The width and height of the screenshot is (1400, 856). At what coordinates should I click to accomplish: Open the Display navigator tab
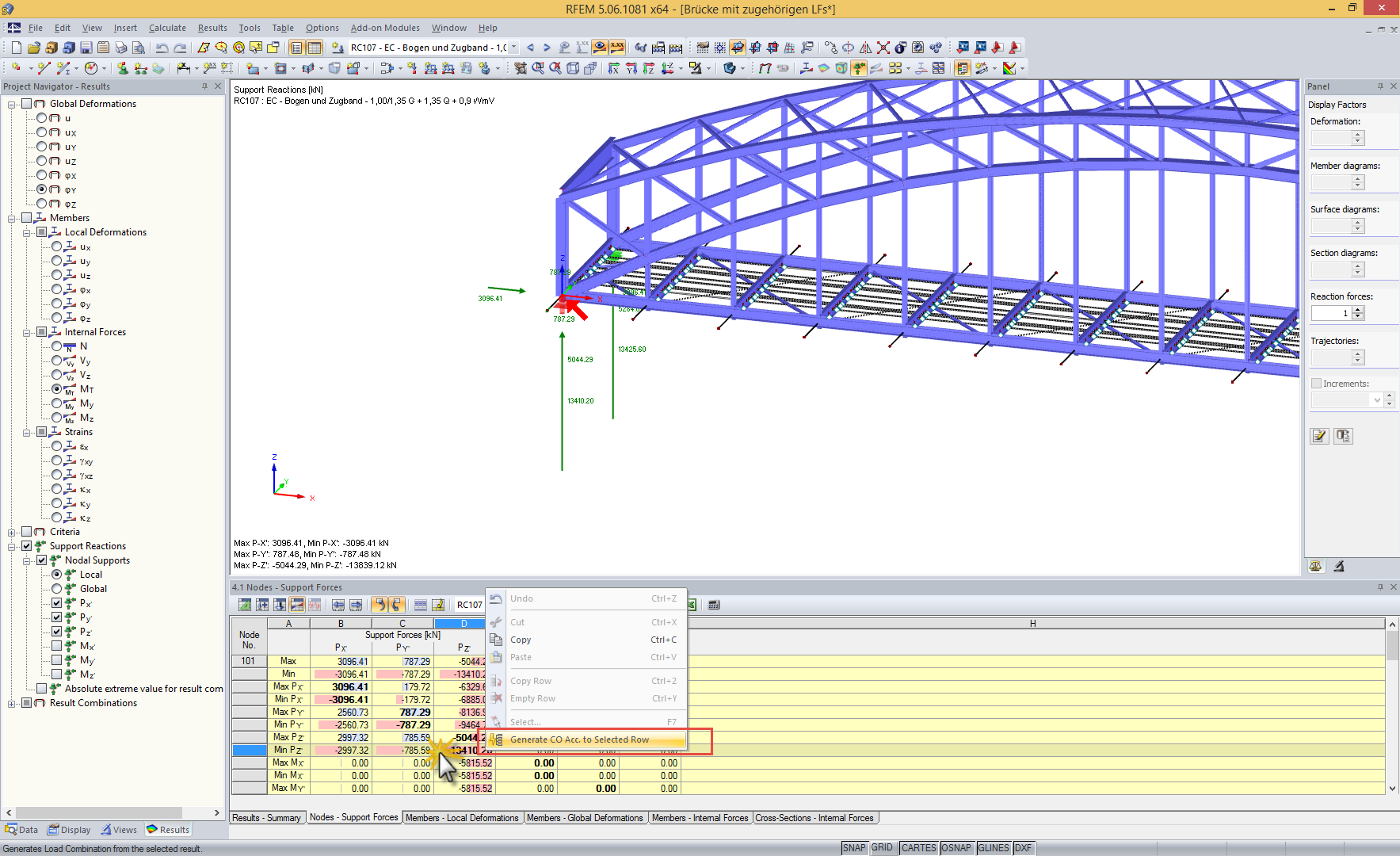[69, 830]
